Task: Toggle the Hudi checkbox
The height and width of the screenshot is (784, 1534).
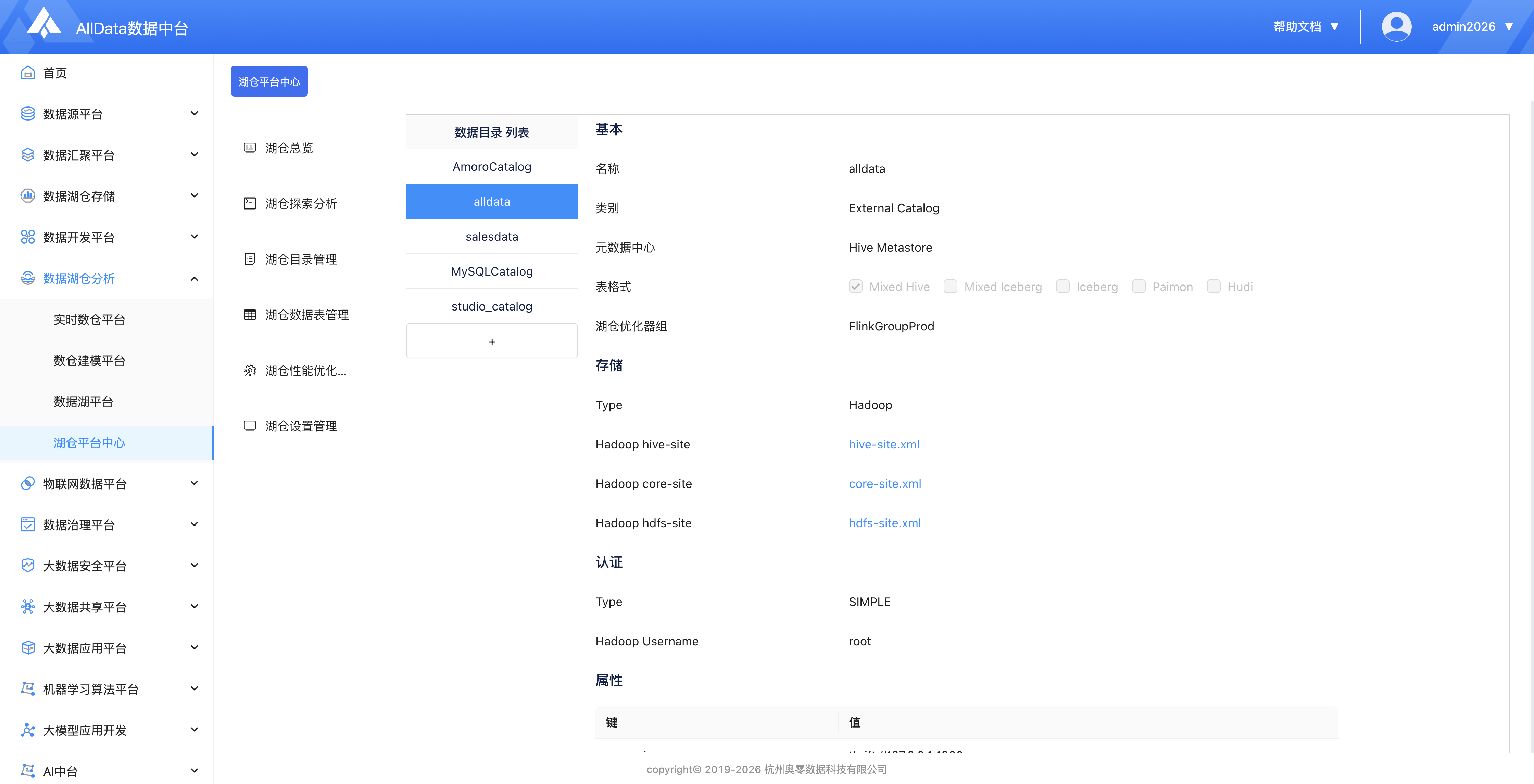Action: point(1214,286)
